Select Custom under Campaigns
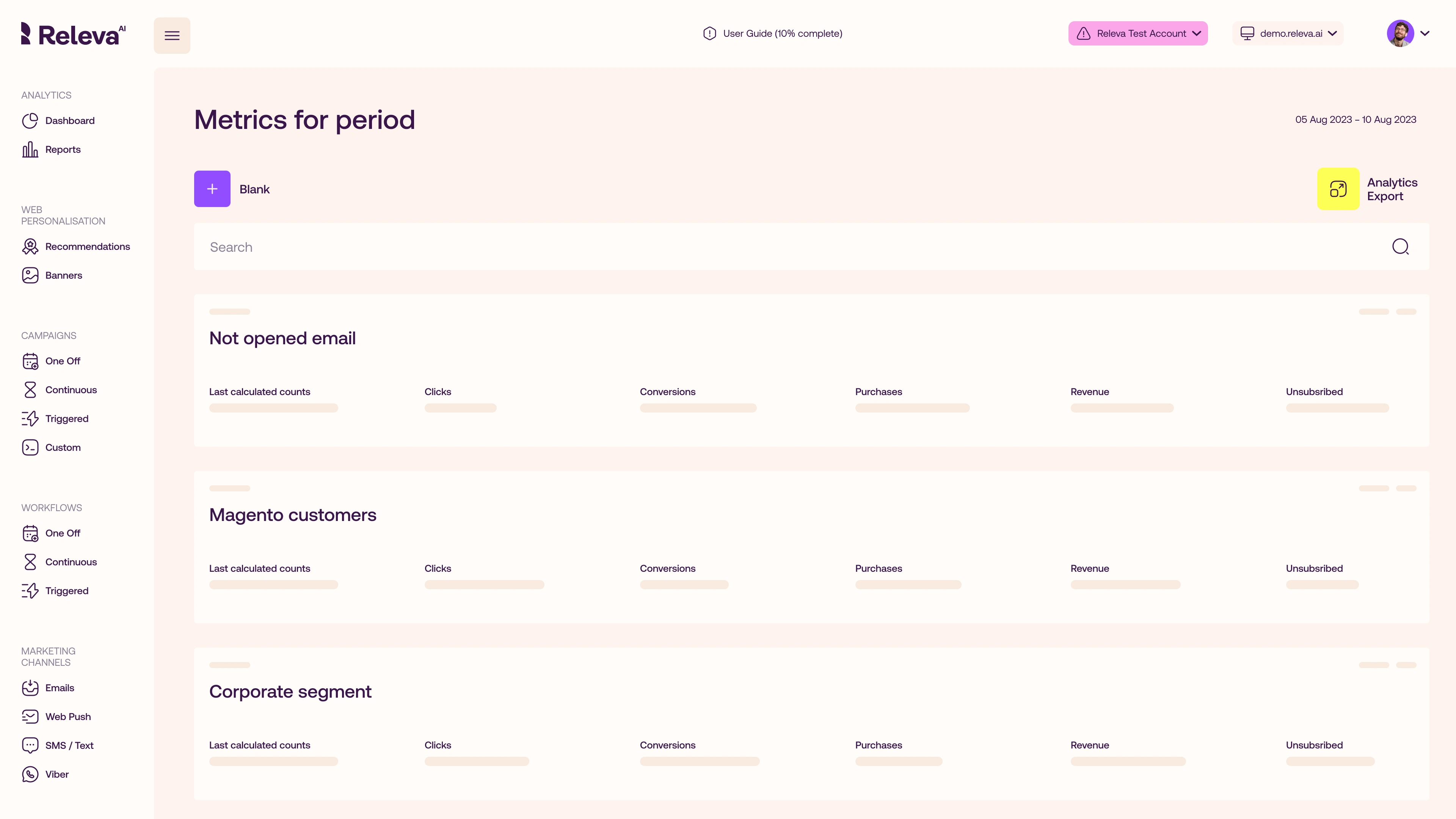Image resolution: width=1456 pixels, height=819 pixels. coord(63,448)
